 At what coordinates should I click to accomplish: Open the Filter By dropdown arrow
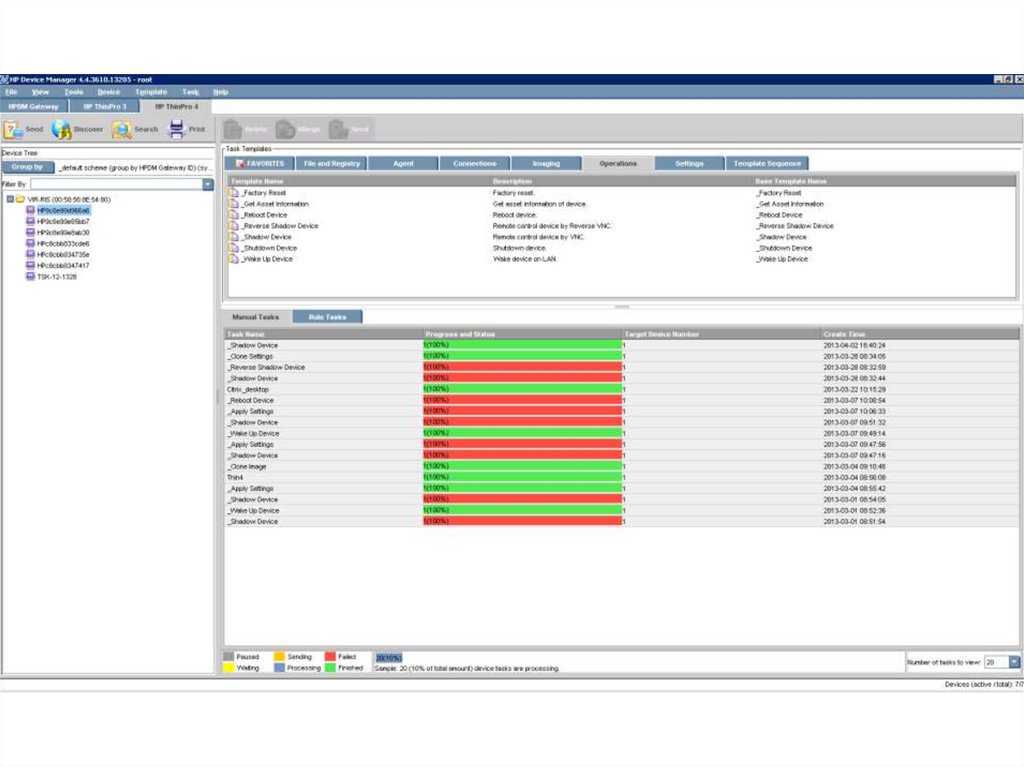point(208,184)
